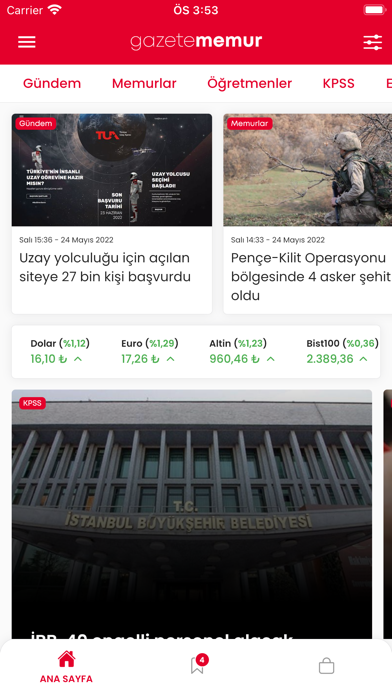Tap 'Salı 15:36 - 24 Mayıs 2022' date
This screenshot has width=392, height=696.
[x=66, y=240]
